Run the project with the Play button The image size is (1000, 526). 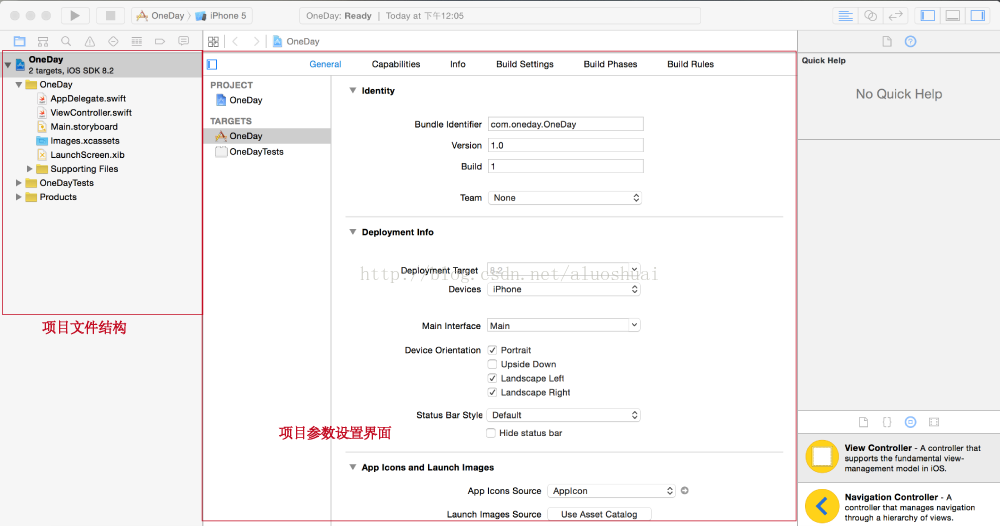click(x=75, y=15)
